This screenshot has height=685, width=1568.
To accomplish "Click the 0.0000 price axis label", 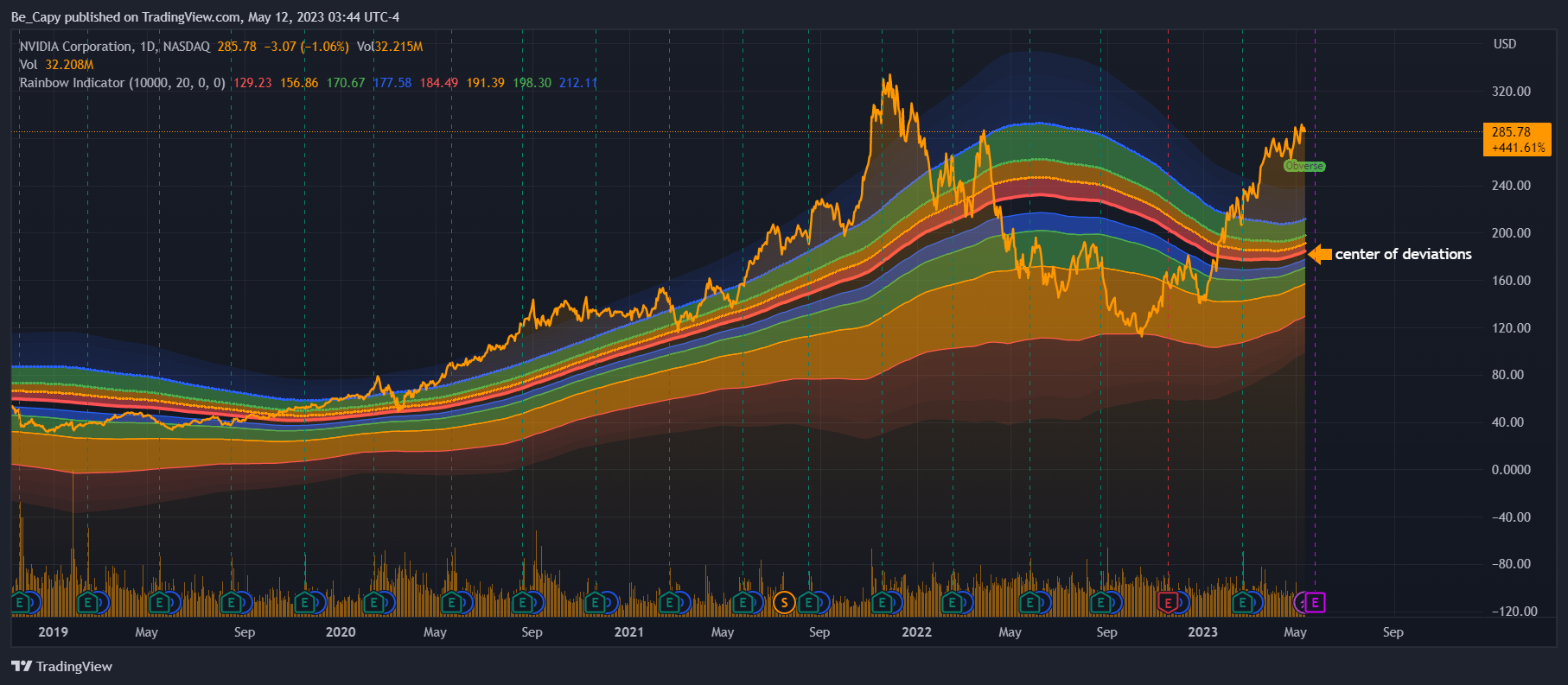I will 1511,470.
